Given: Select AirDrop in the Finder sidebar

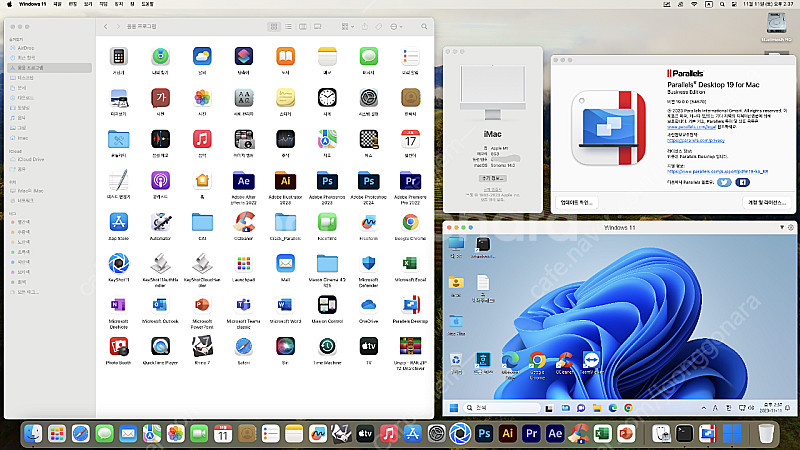Looking at the screenshot, I should (26, 48).
